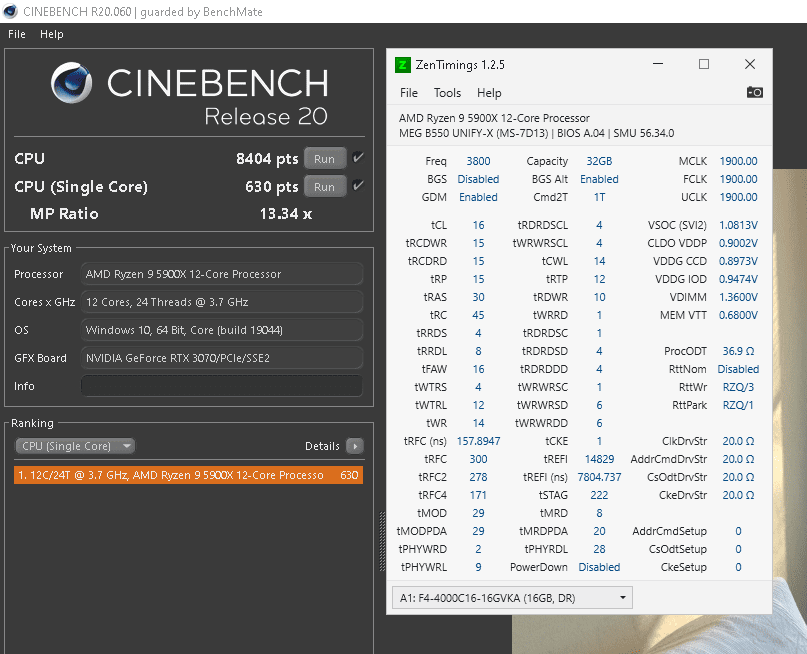Viewport: 807px width, 654px height.
Task: Close the ZenTimings window
Action: click(750, 64)
